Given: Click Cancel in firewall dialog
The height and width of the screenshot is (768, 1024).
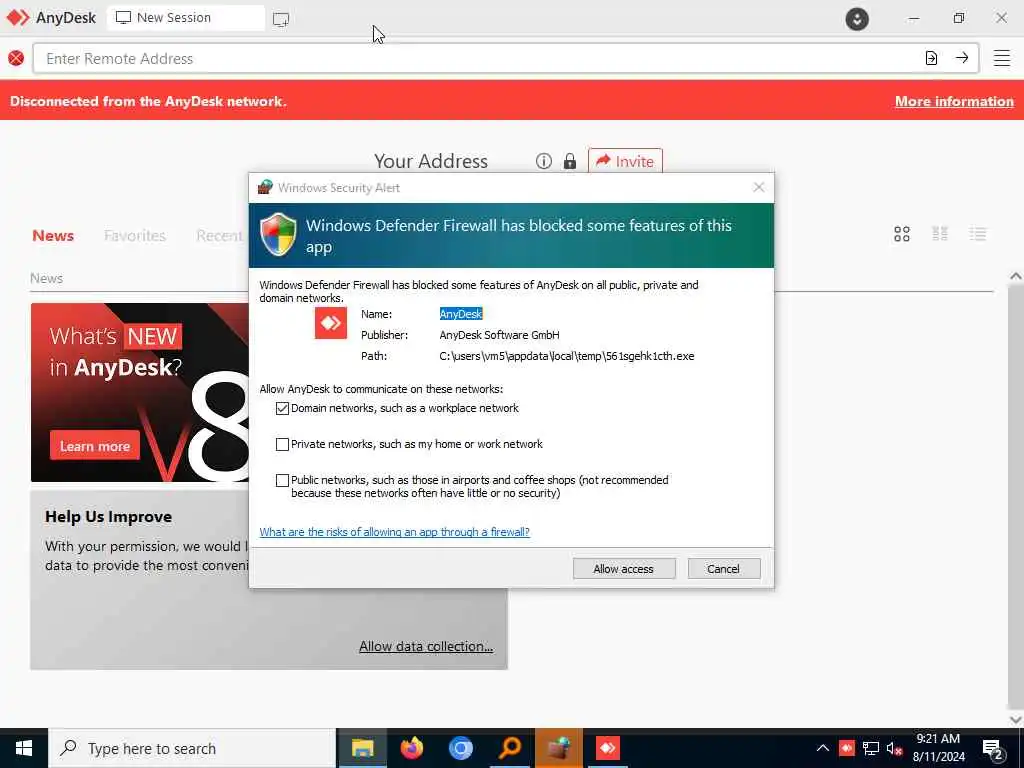Looking at the screenshot, I should point(724,569).
